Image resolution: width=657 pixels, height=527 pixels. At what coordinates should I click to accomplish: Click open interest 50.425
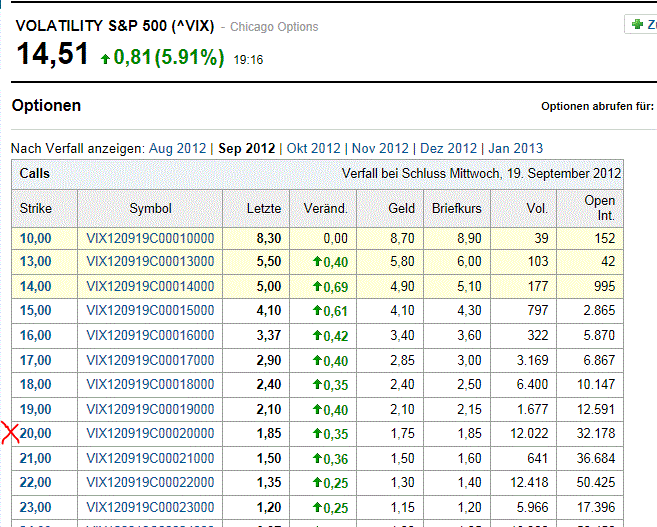(596, 482)
